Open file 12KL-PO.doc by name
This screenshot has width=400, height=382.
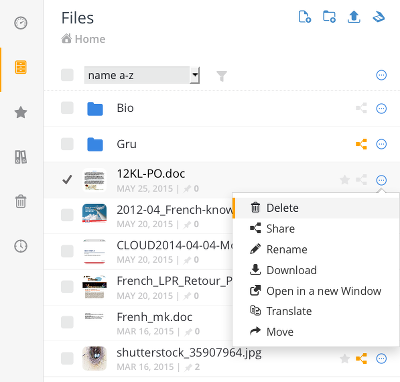(151, 174)
